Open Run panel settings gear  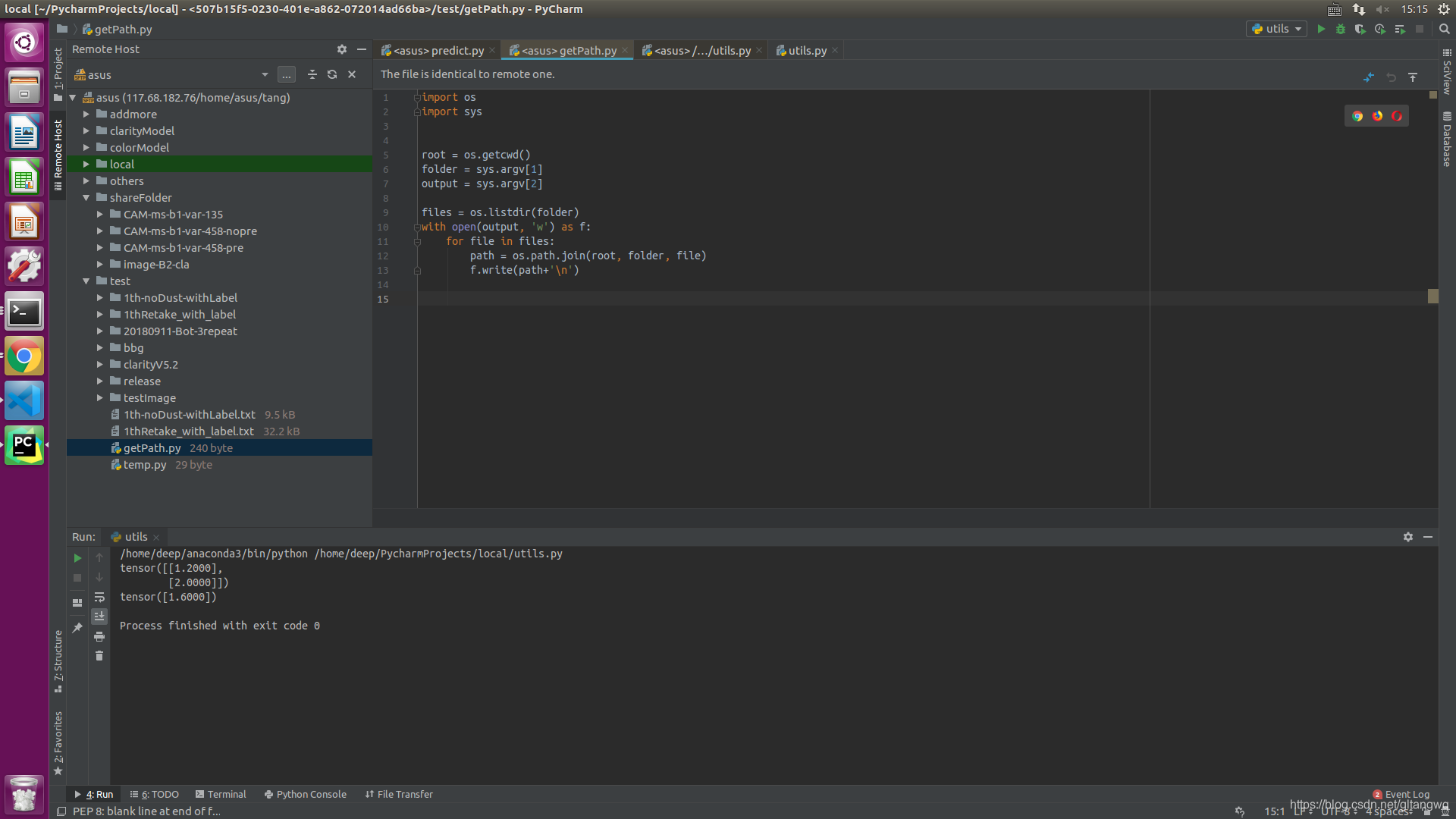coord(1408,537)
